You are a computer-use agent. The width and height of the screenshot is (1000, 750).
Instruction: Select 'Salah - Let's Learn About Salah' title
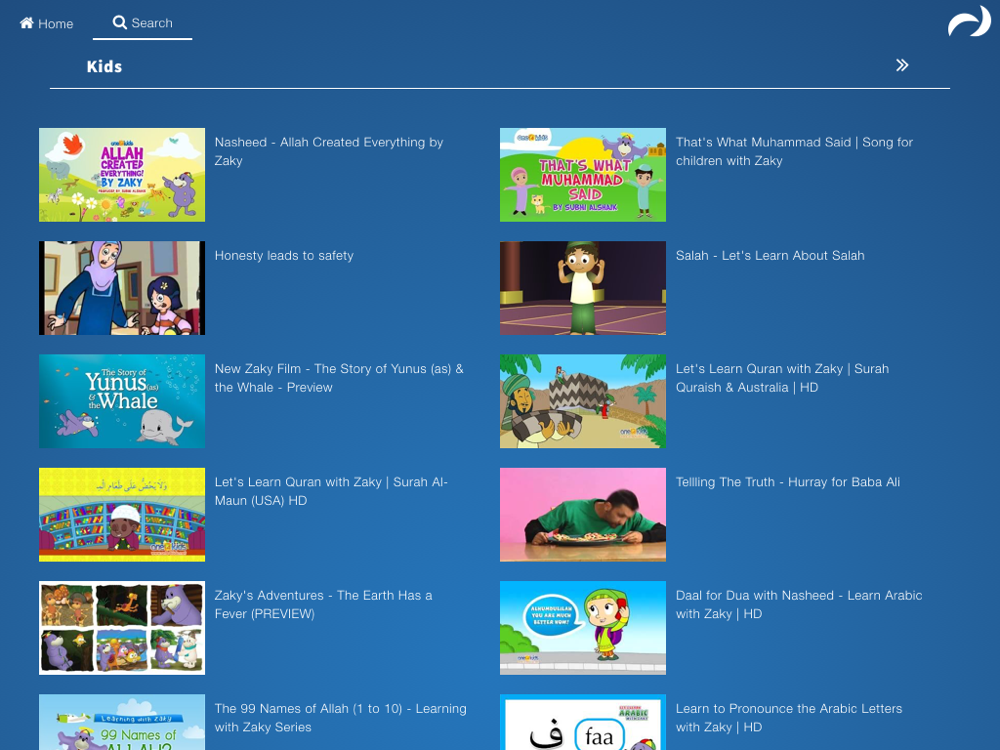tap(770, 255)
